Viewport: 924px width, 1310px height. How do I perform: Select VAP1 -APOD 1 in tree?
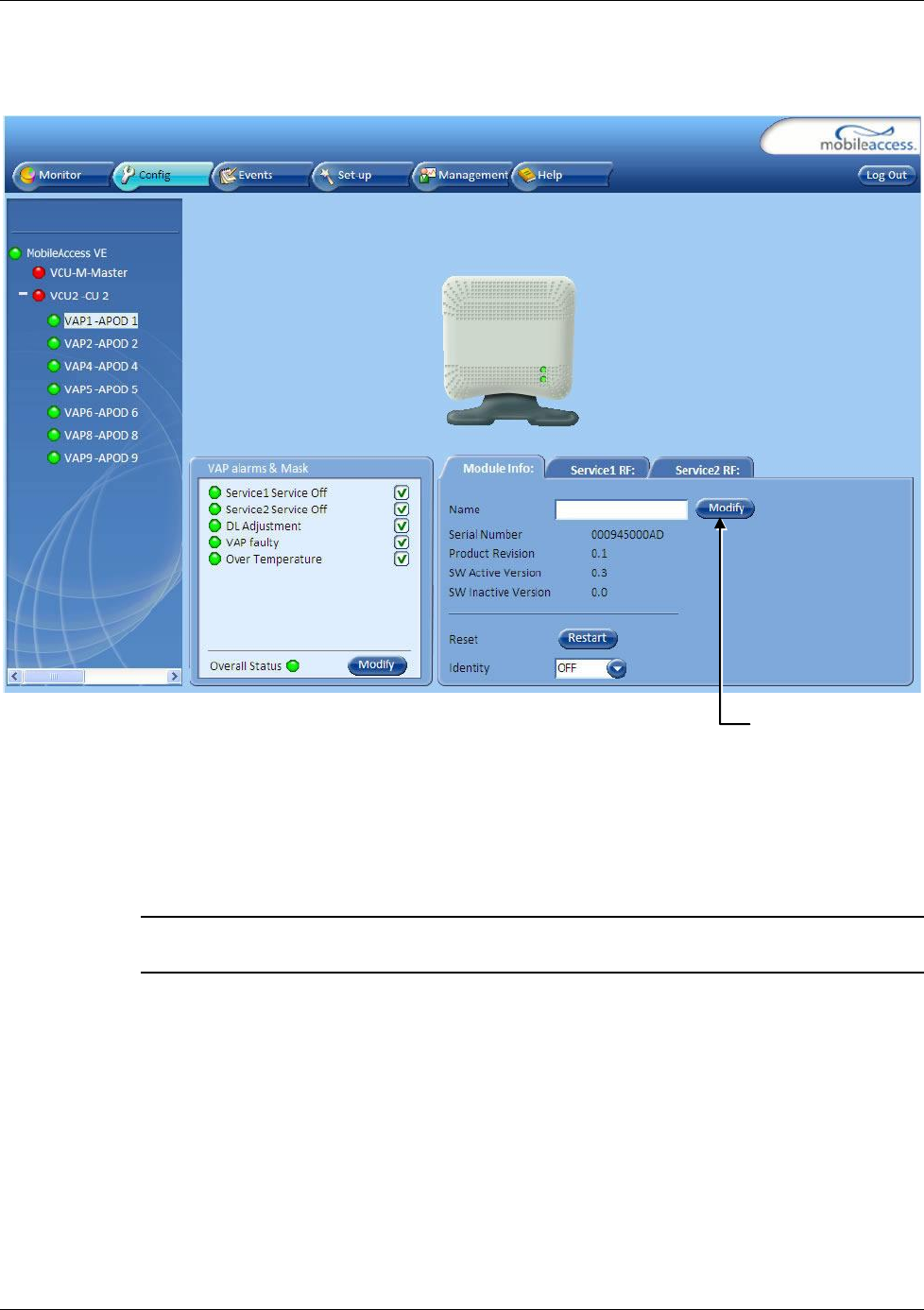(101, 320)
